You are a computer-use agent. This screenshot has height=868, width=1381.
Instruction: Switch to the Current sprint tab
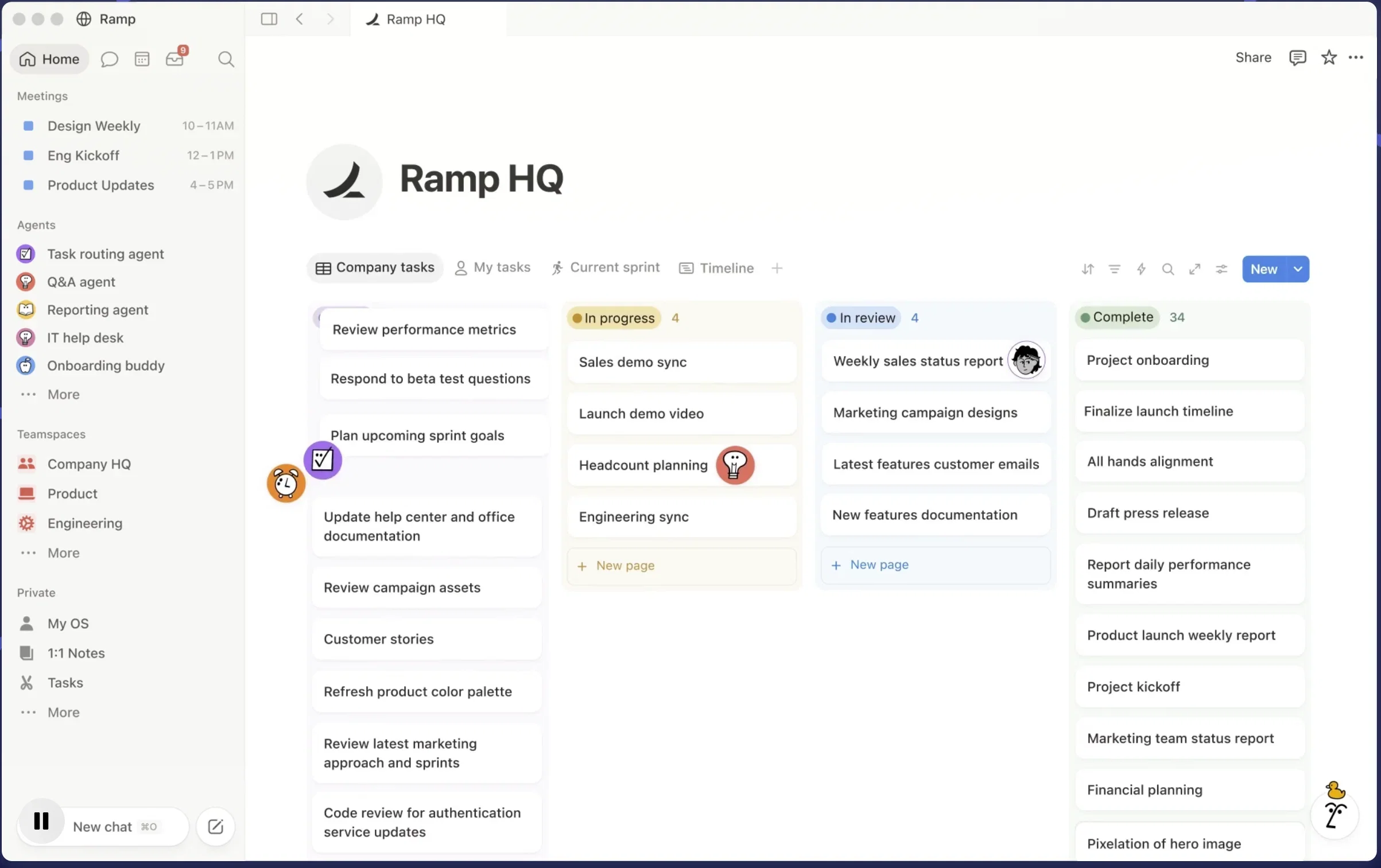(x=606, y=267)
